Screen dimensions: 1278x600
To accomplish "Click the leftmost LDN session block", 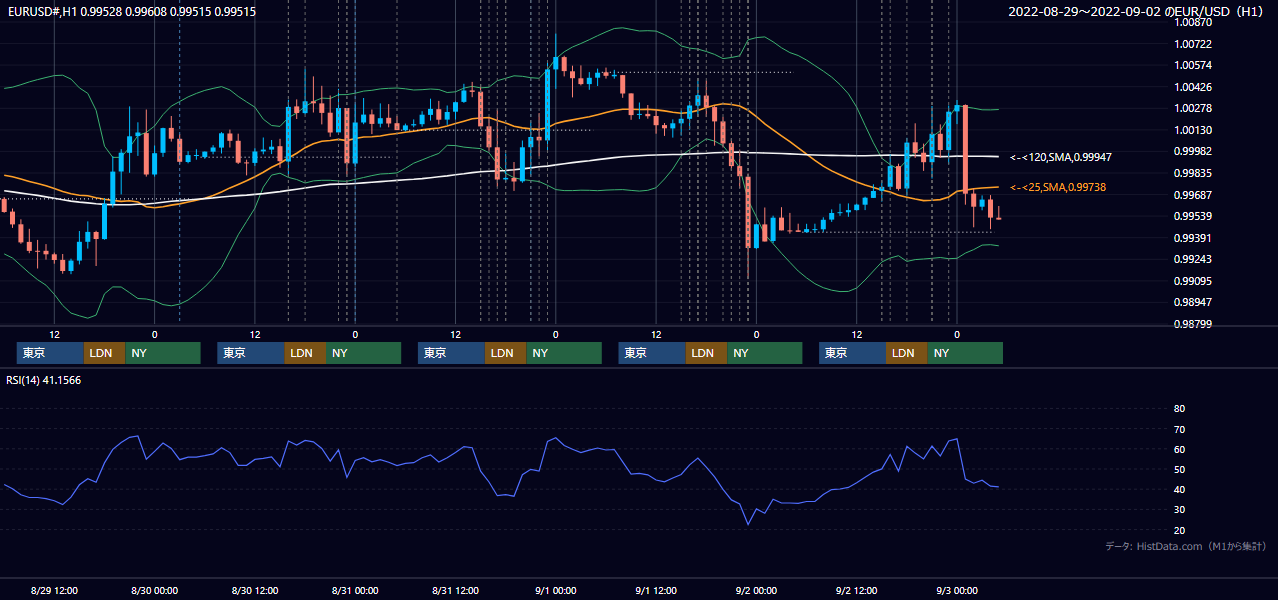I will pos(105,353).
